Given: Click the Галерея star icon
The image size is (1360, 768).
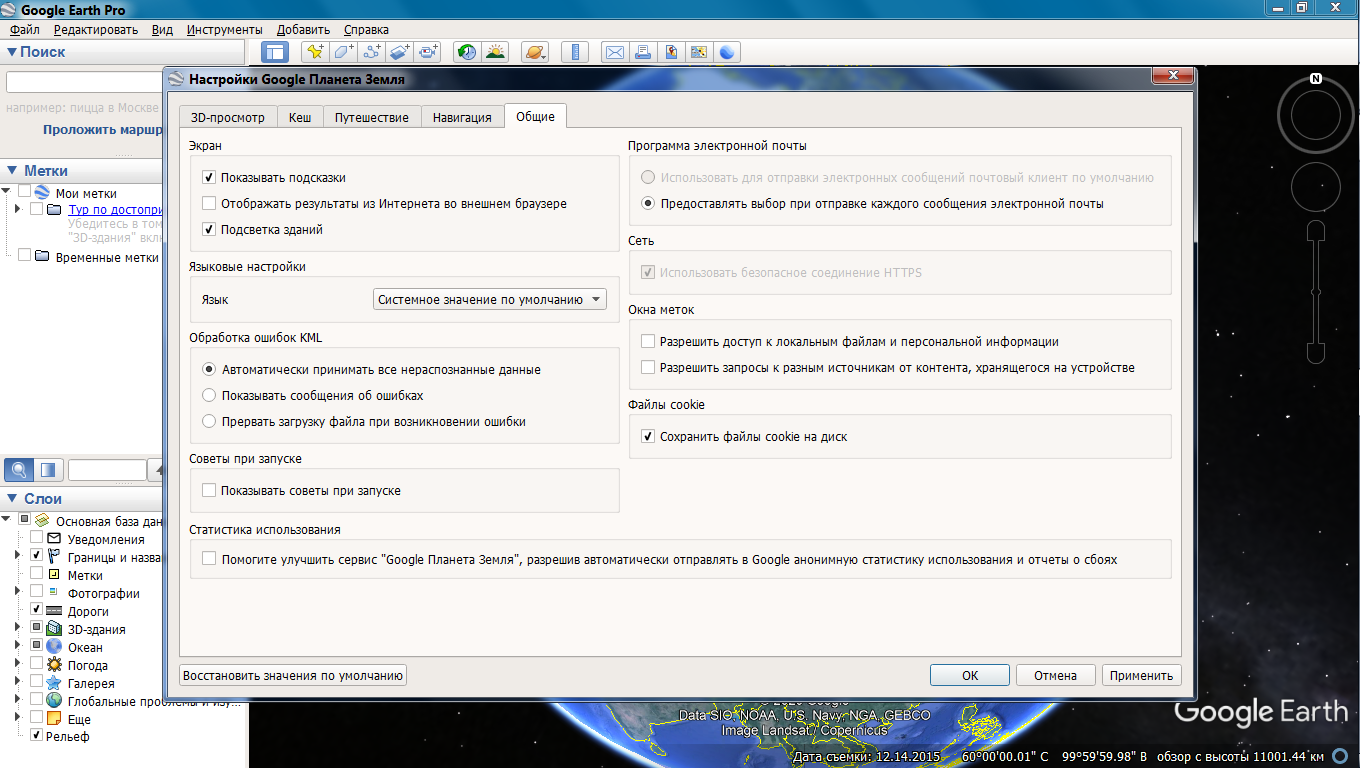Looking at the screenshot, I should coord(56,683).
